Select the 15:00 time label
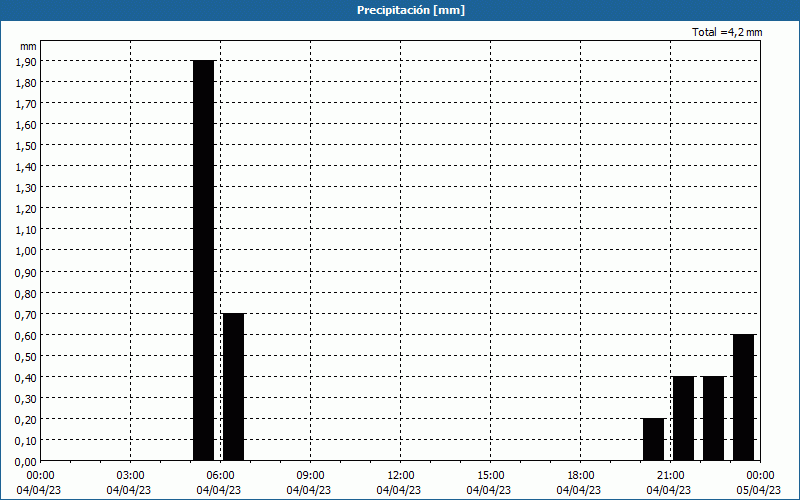800x500 pixels. tap(491, 476)
